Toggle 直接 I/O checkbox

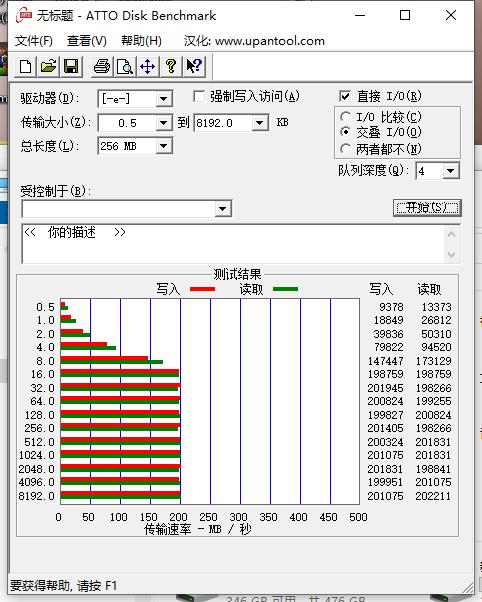pos(345,96)
